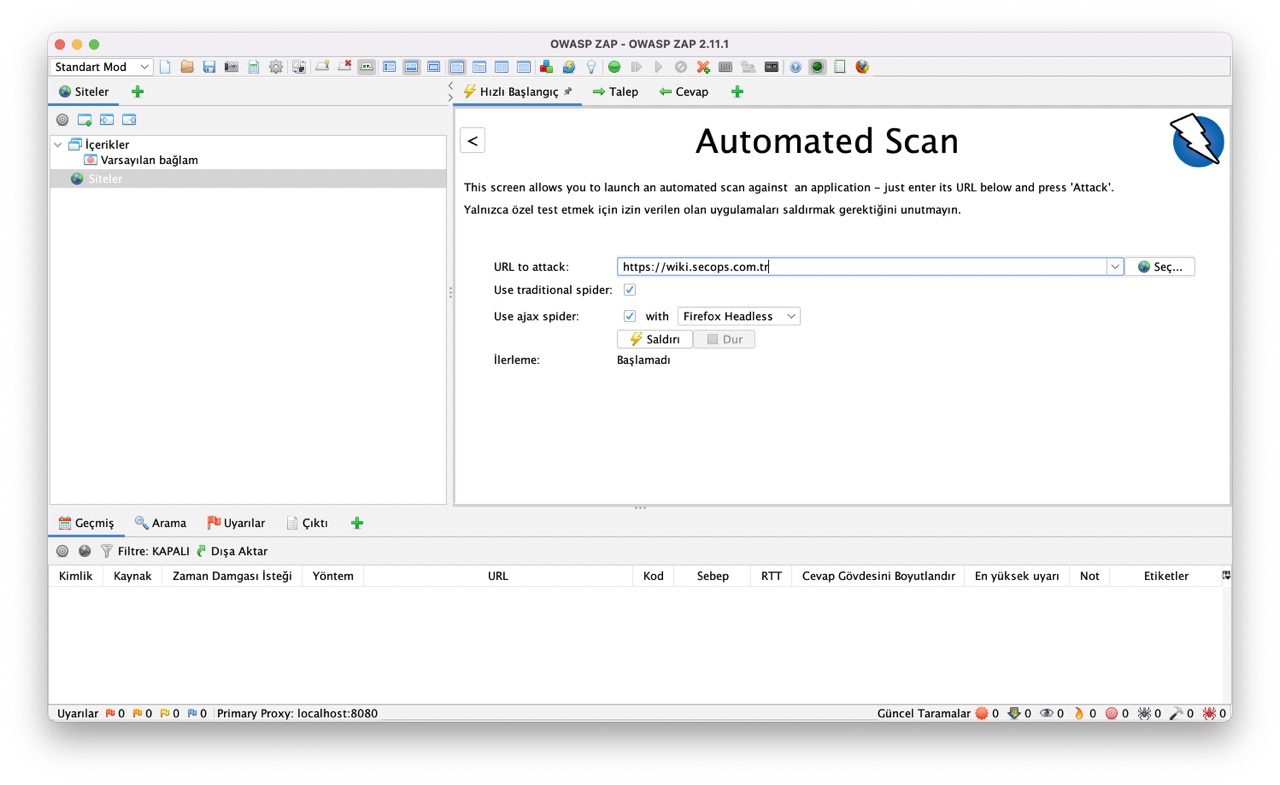Click the flame active scan status icon
Viewport: 1280px width, 785px height.
(x=1079, y=713)
